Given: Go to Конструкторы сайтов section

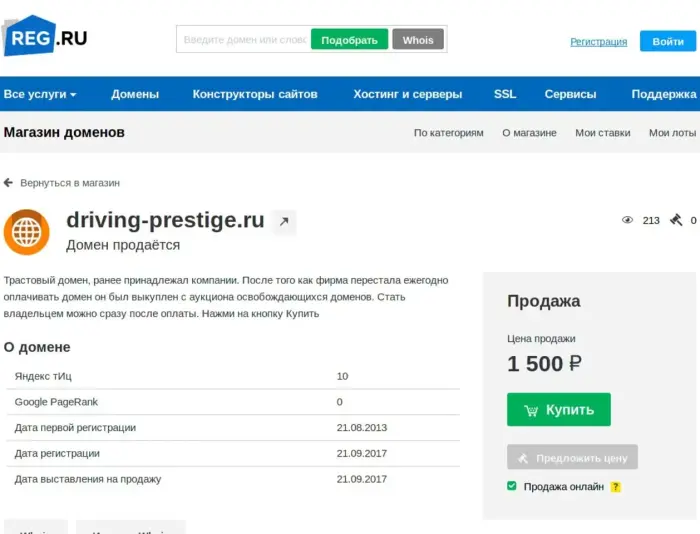Looking at the screenshot, I should (x=255, y=94).
